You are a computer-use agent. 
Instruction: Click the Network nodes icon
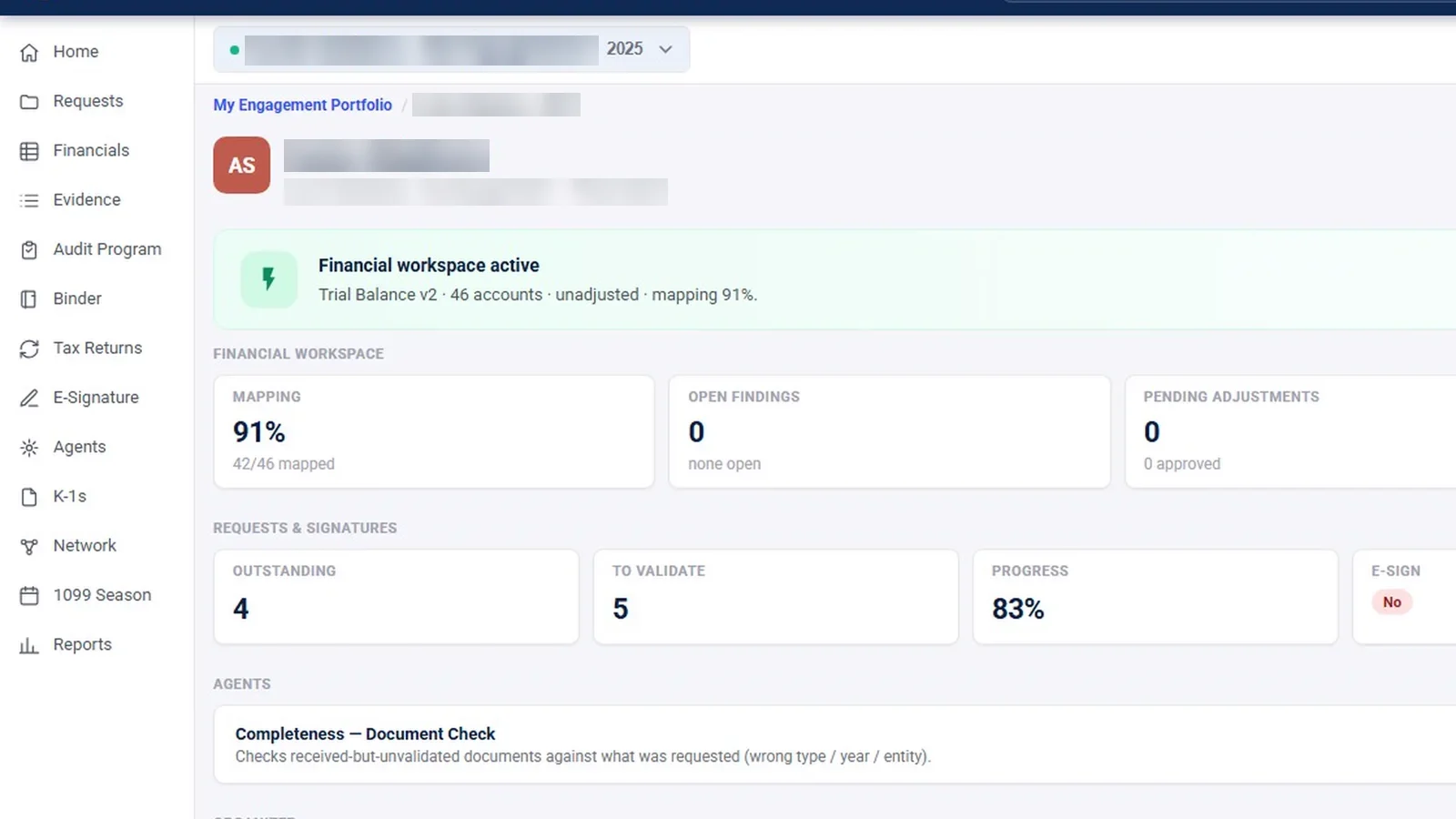point(29,546)
